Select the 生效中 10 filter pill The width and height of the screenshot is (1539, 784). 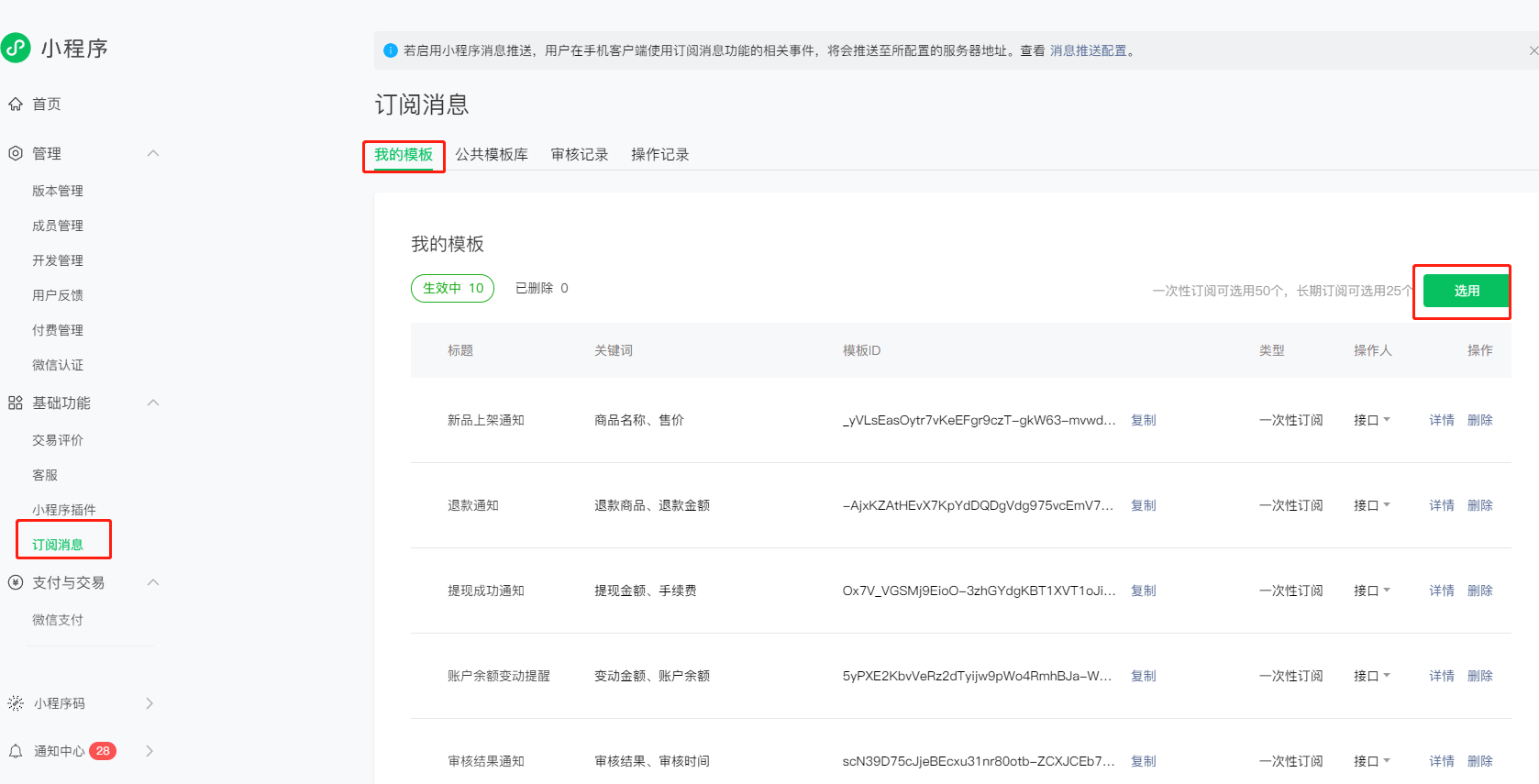(452, 288)
